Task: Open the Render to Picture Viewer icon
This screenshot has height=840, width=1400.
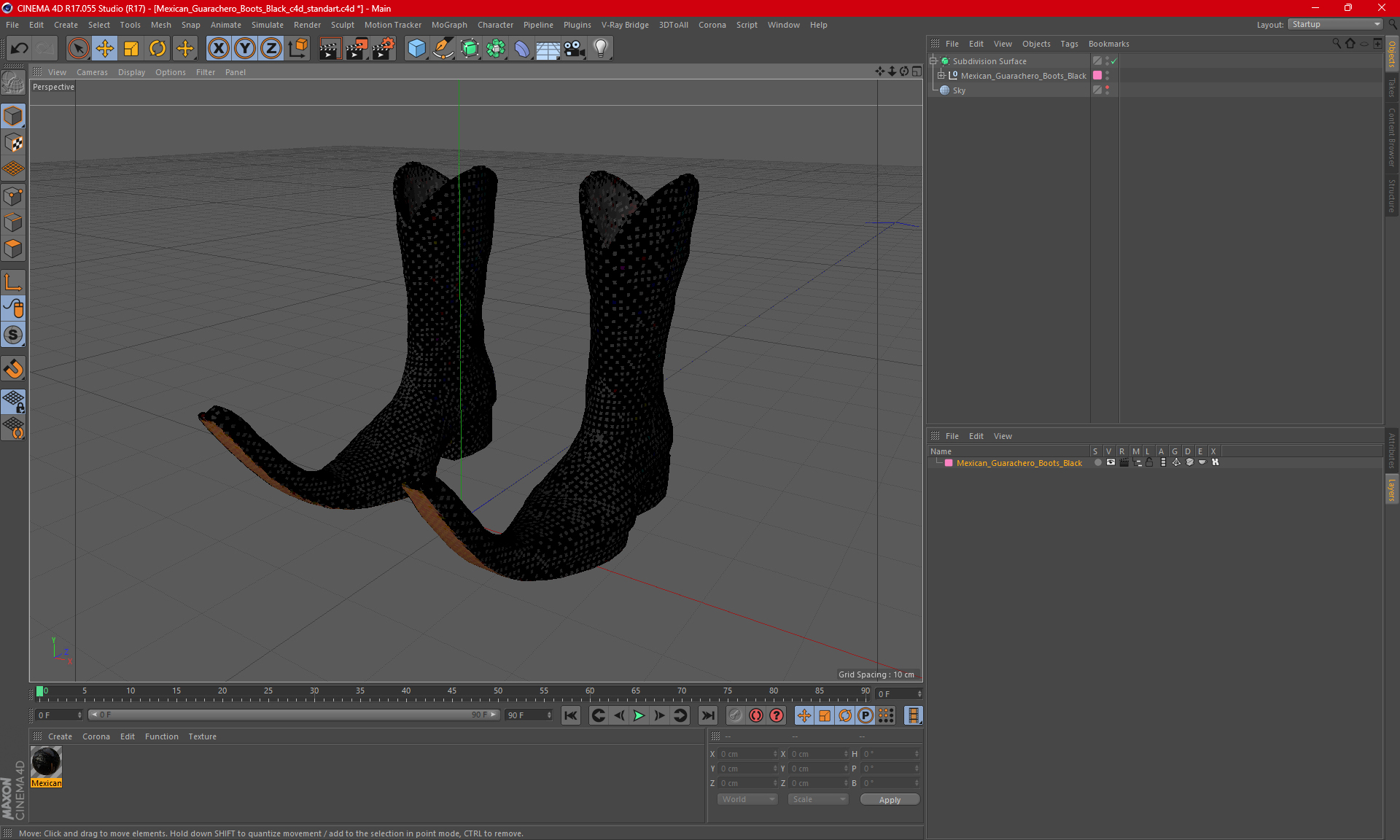Action: click(x=357, y=49)
